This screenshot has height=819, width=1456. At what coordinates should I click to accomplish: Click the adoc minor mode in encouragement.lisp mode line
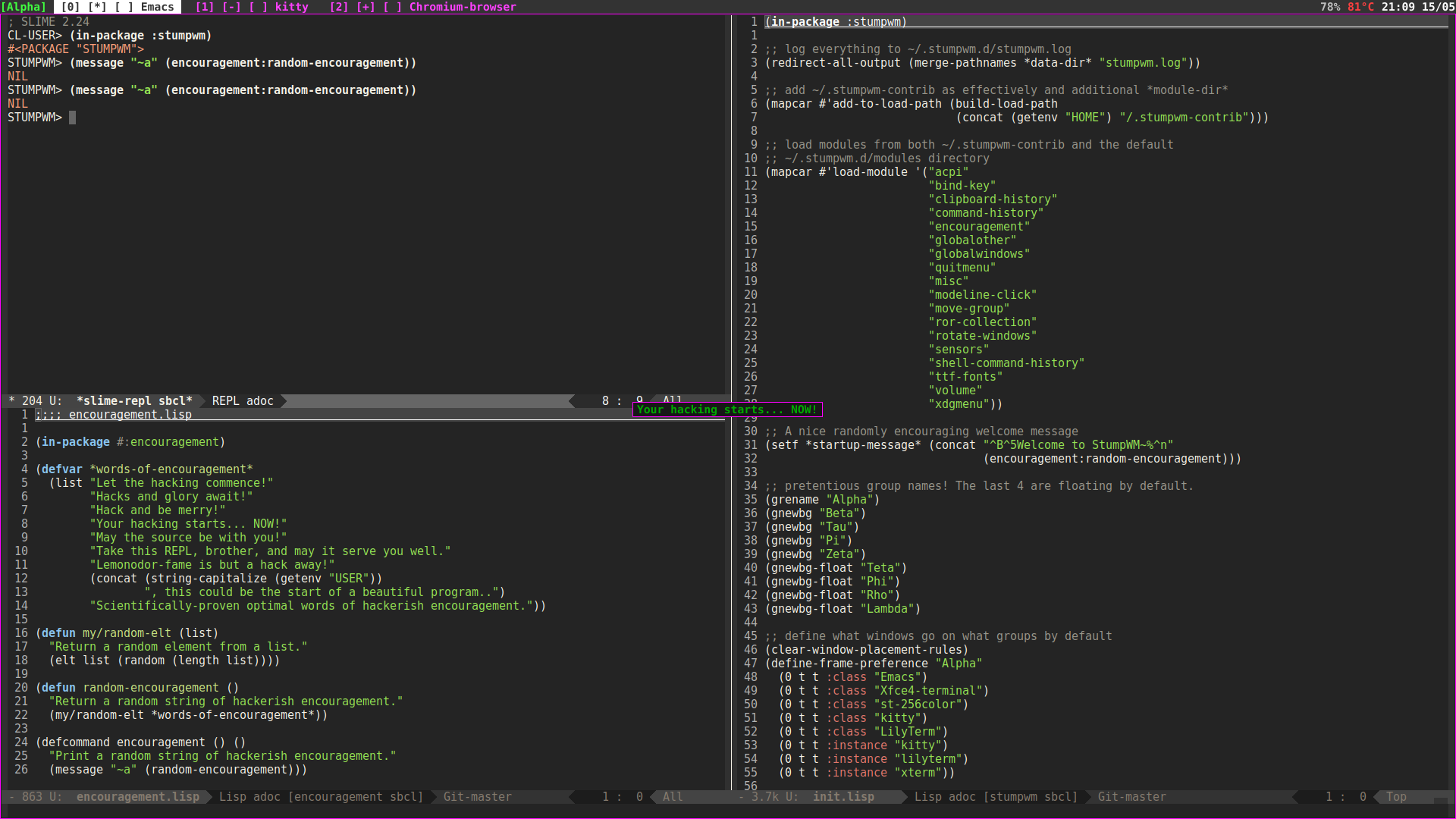[x=266, y=796]
